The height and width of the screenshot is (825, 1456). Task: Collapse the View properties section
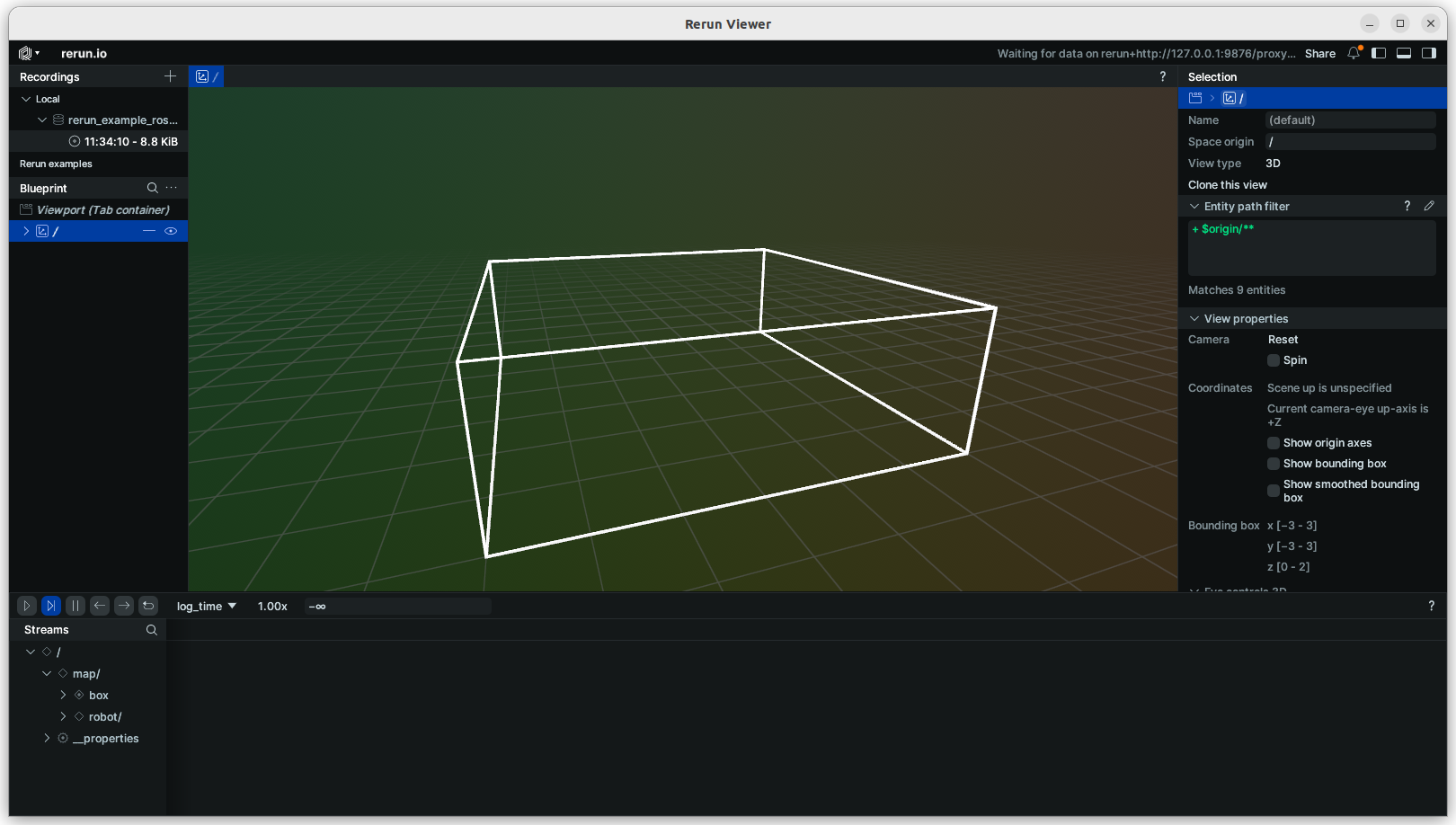pos(1194,319)
